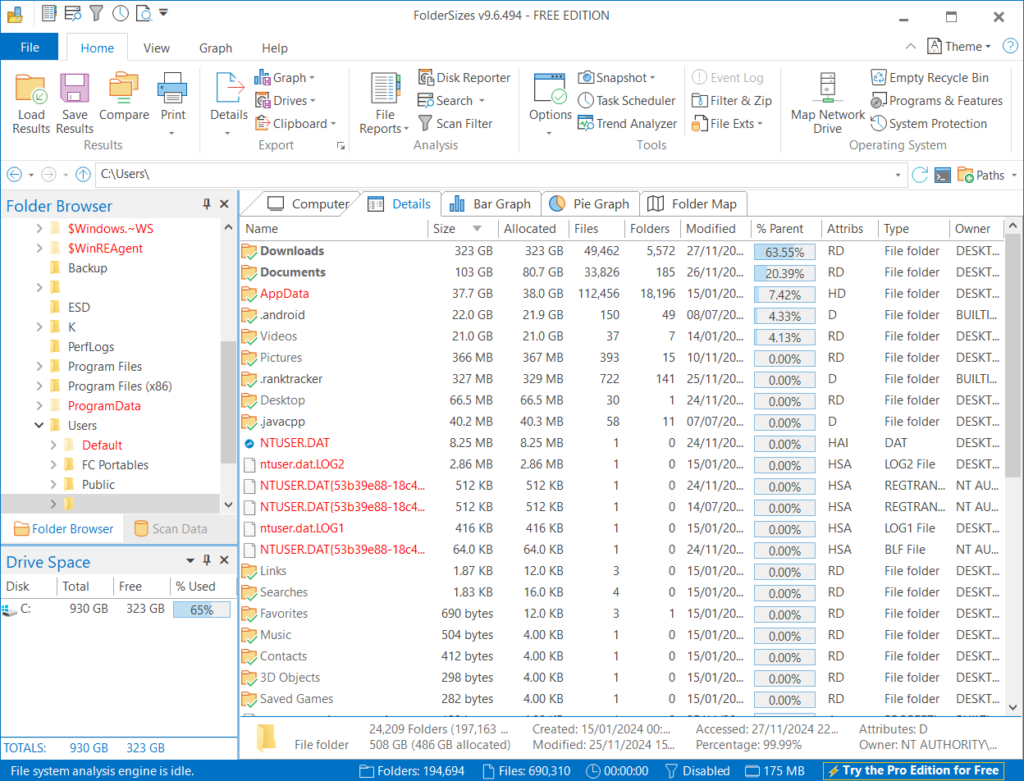Open the Snapshot dropdown
This screenshot has width=1024, height=781.
click(616, 78)
